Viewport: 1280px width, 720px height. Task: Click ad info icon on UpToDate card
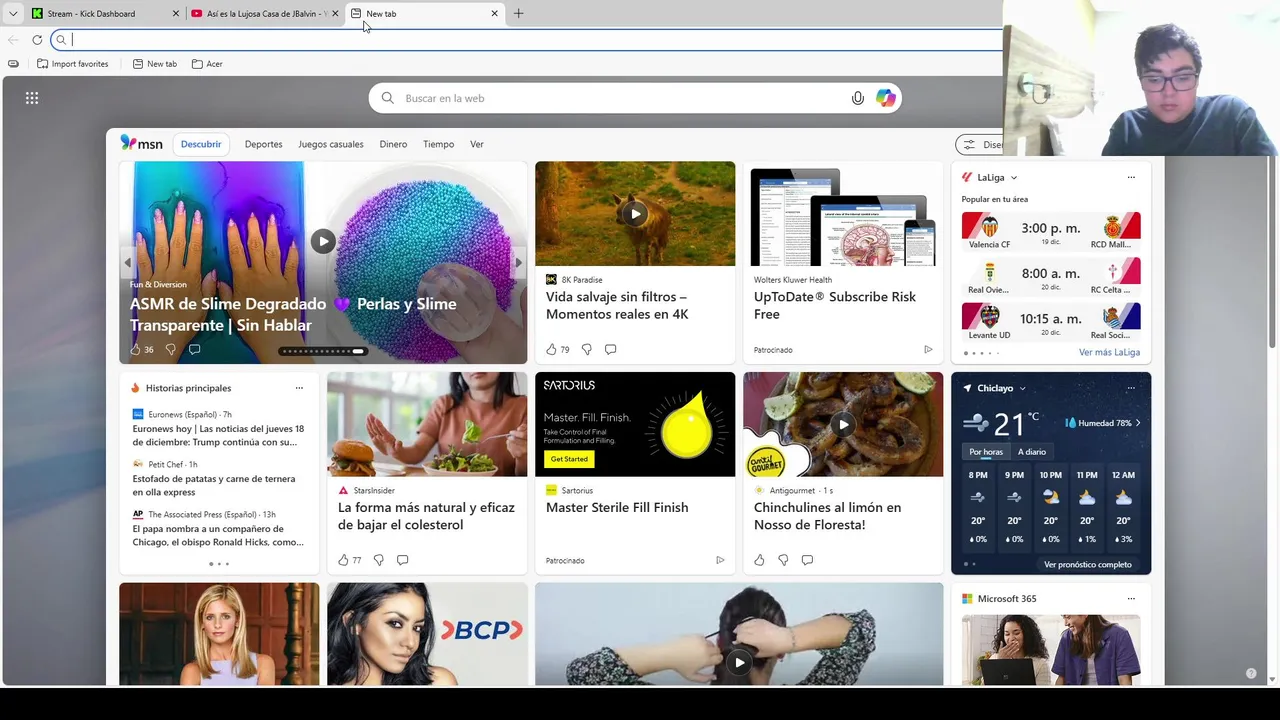click(928, 350)
